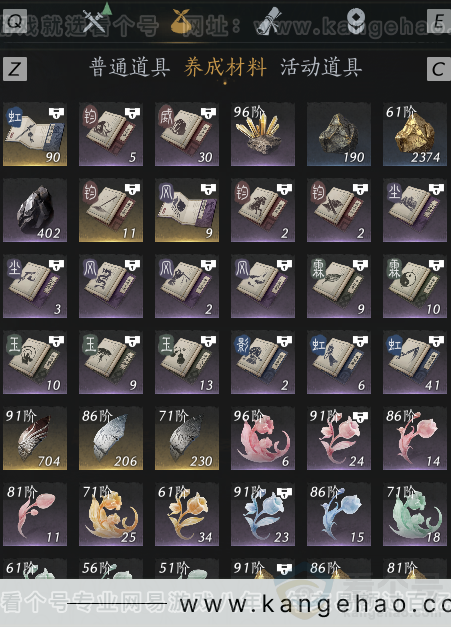Click the map pin stack icon

click(355, 21)
